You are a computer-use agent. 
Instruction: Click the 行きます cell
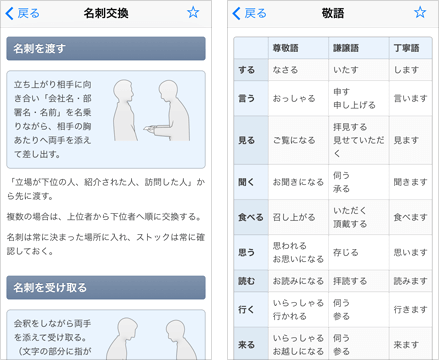click(x=411, y=310)
